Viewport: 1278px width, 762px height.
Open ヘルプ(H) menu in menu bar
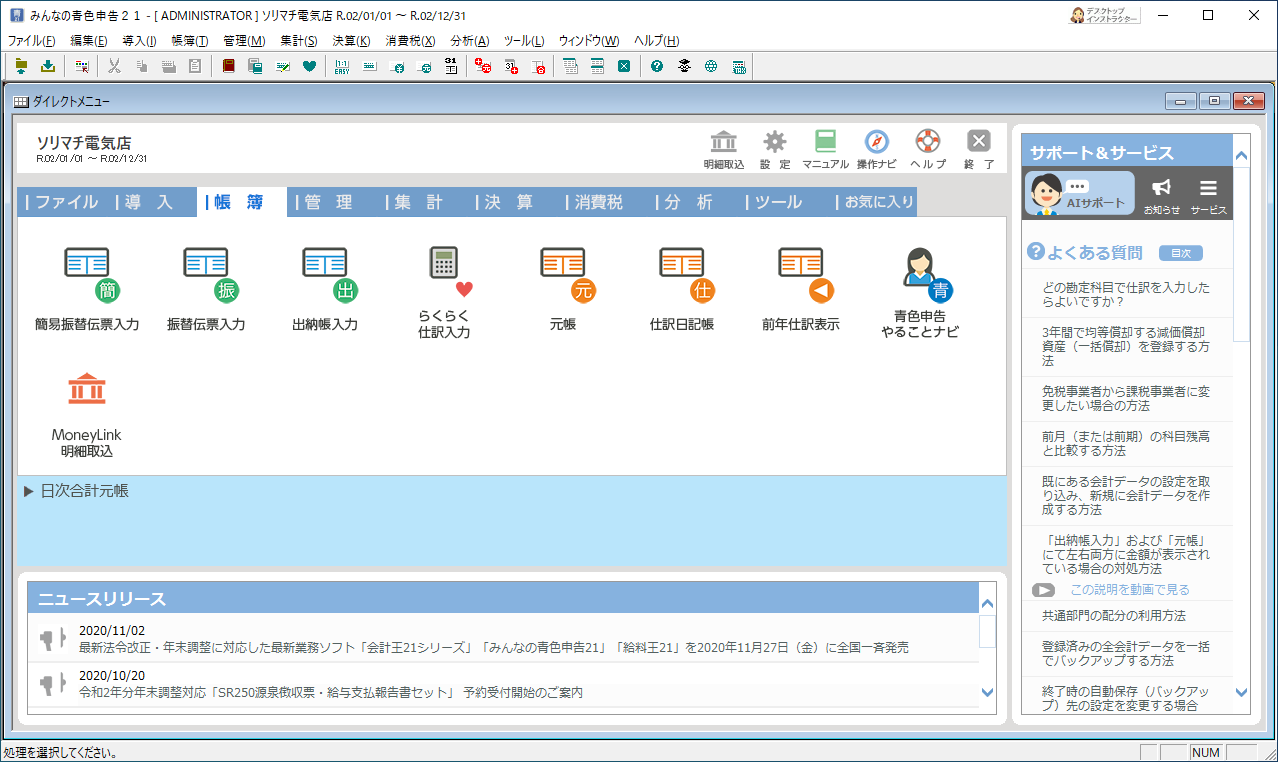click(x=656, y=41)
